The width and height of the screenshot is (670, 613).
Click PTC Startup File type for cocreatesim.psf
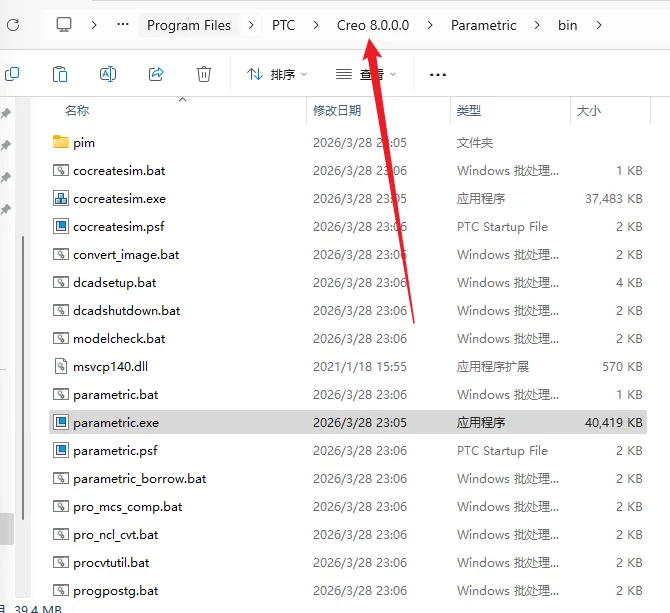[x=502, y=226]
